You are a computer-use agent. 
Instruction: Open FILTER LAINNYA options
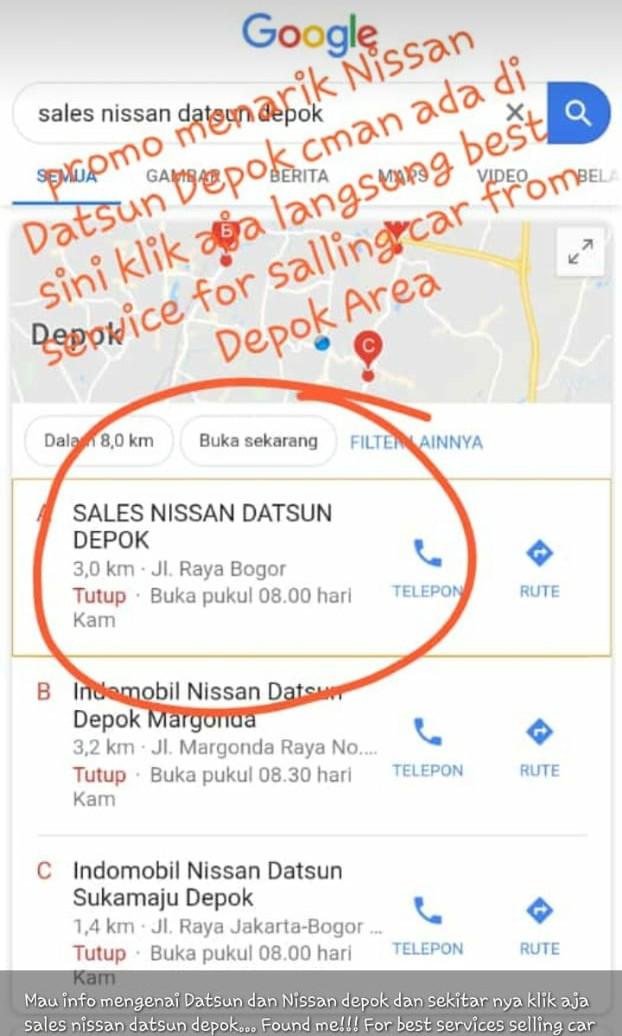pyautogui.click(x=416, y=442)
